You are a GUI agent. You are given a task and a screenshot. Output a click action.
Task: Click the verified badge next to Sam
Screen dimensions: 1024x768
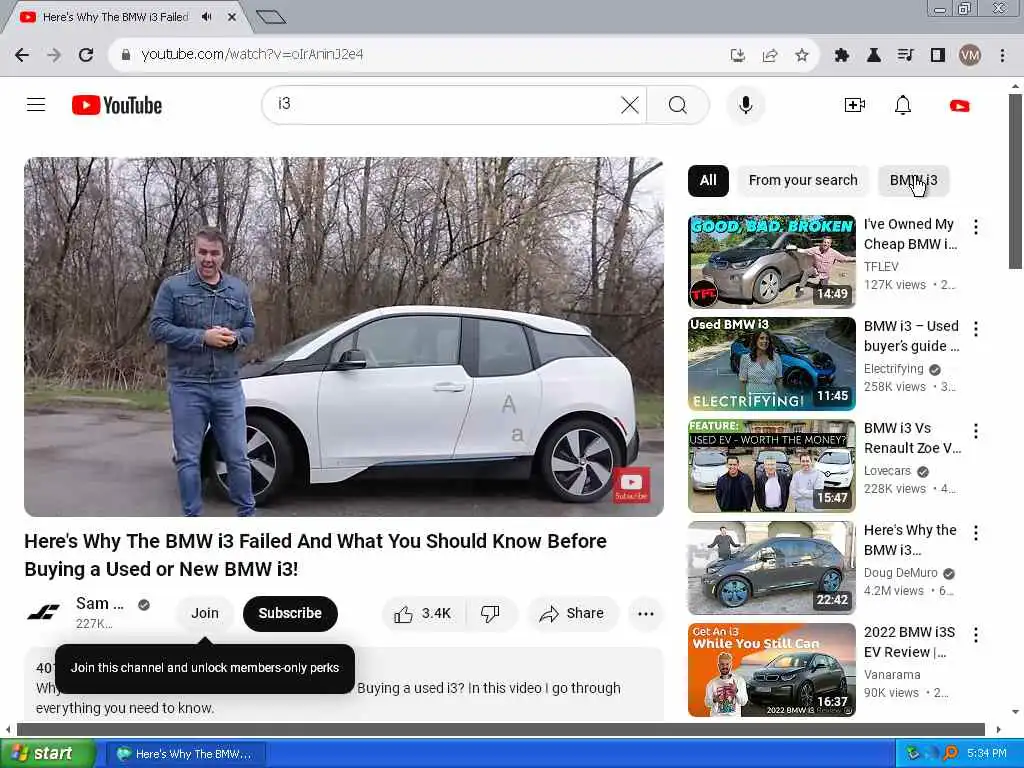click(x=144, y=605)
